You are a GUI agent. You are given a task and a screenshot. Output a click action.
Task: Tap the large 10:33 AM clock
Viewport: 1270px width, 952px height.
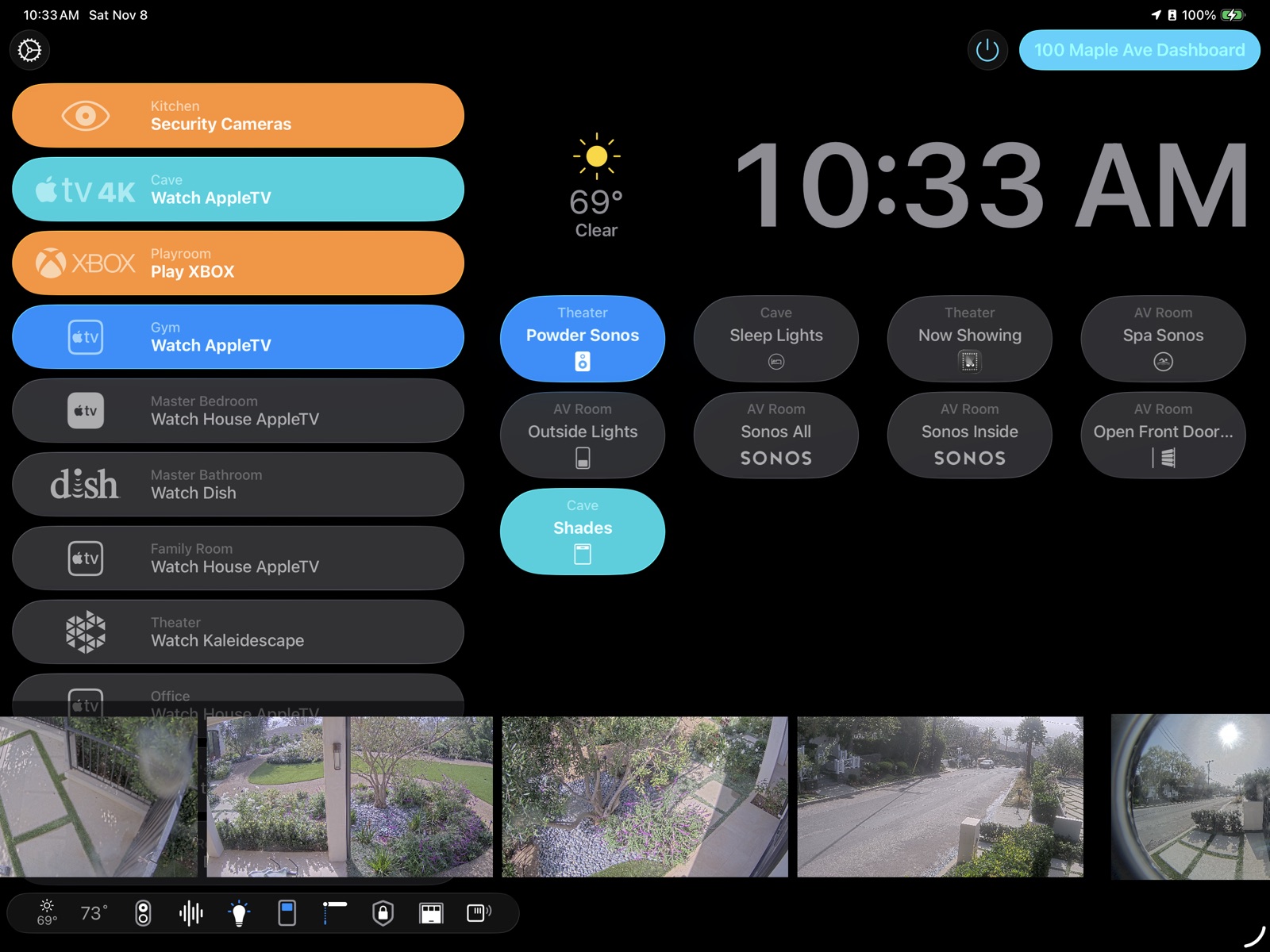point(992,186)
